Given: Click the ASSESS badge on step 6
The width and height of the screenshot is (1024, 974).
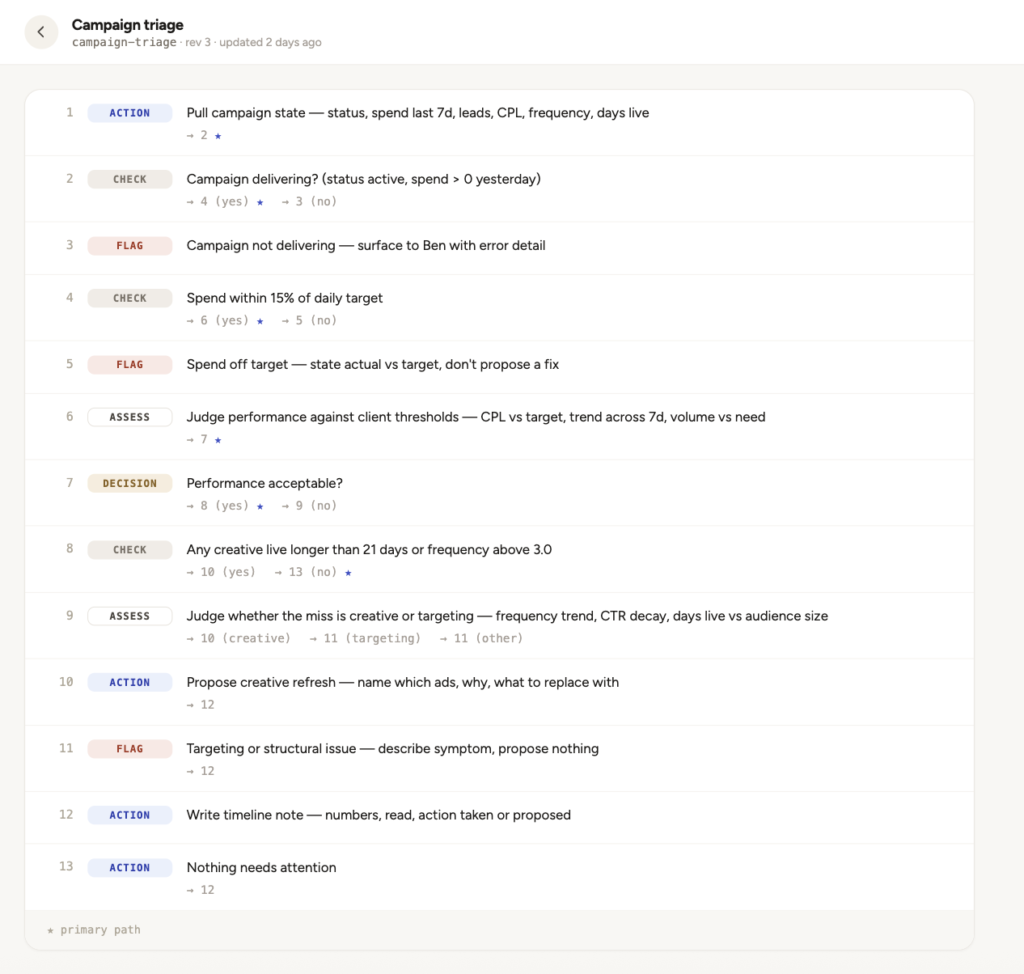Looking at the screenshot, I should click(x=129, y=417).
